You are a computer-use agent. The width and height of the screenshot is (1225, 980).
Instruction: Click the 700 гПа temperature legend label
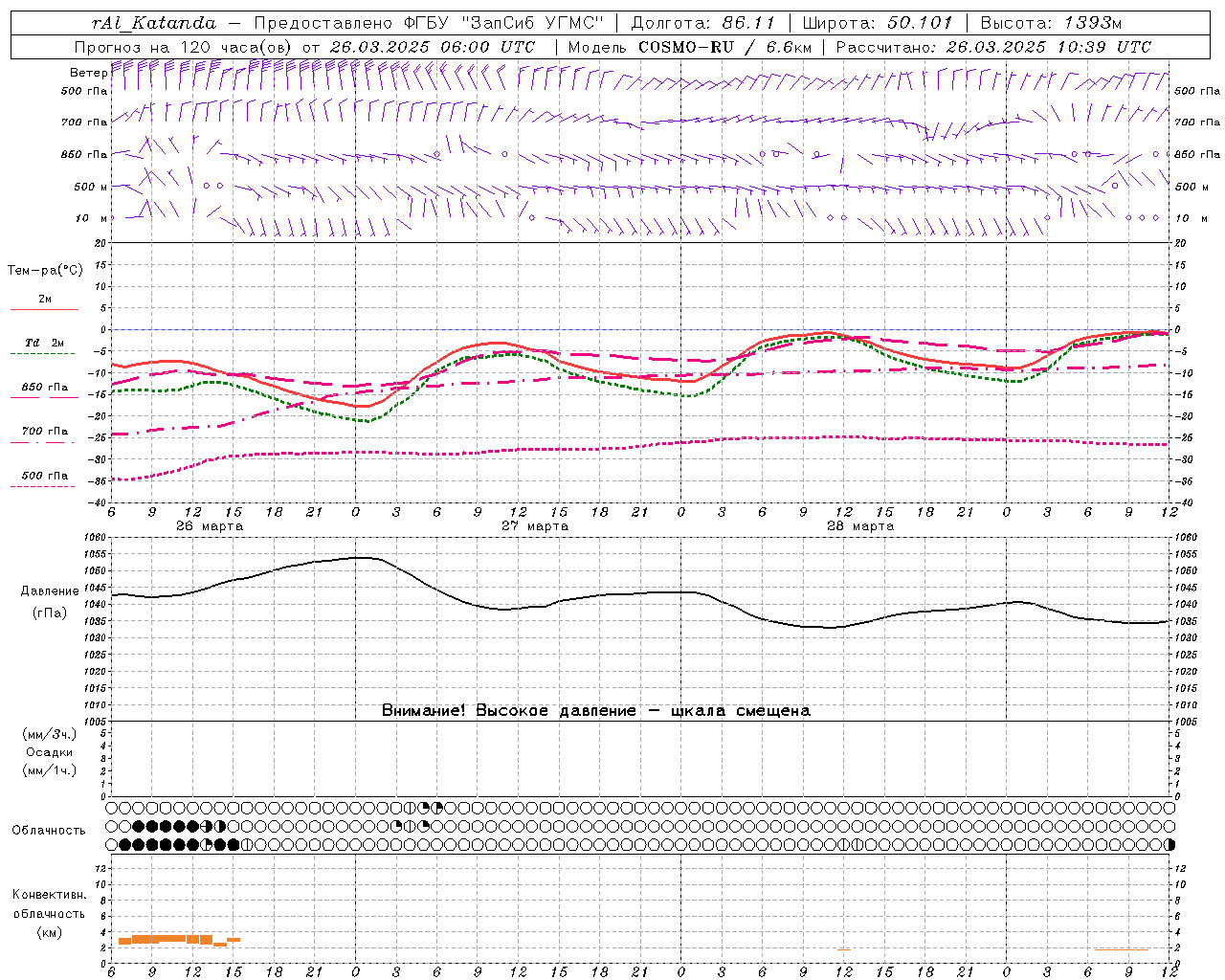(x=45, y=432)
